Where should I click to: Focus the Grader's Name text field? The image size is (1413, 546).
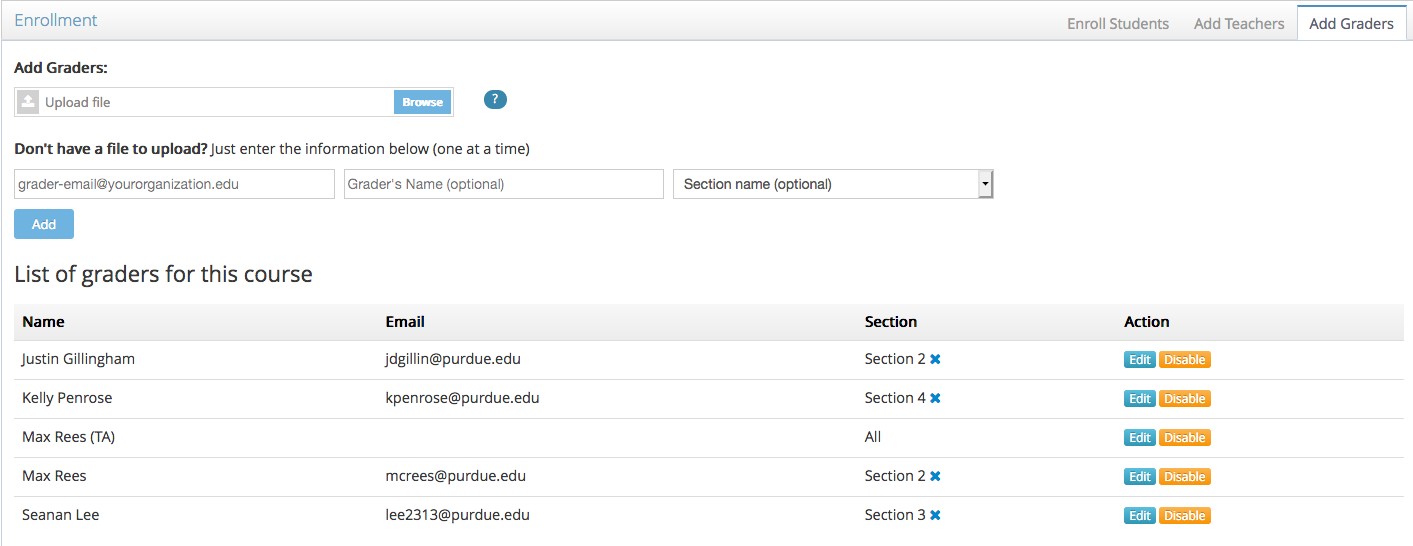[x=503, y=184]
